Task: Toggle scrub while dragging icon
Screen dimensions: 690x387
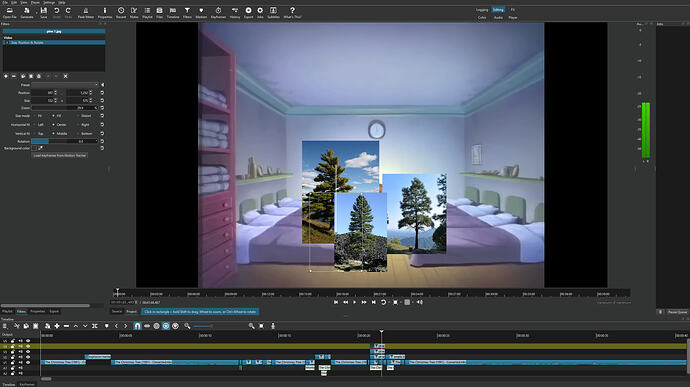Action: point(147,326)
